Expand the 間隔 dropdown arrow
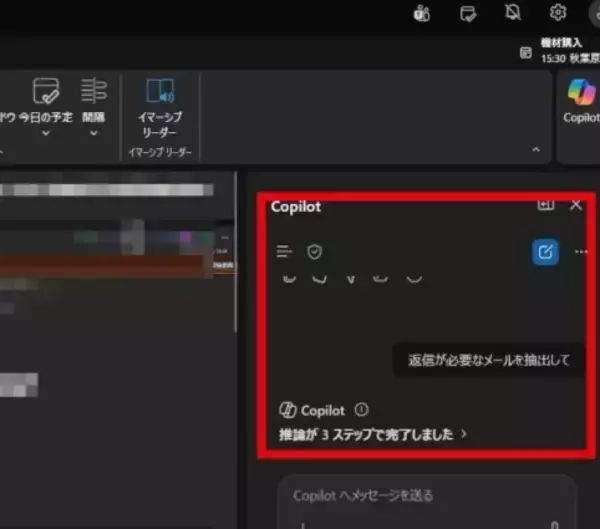Viewport: 600px width, 529px height. click(x=94, y=133)
